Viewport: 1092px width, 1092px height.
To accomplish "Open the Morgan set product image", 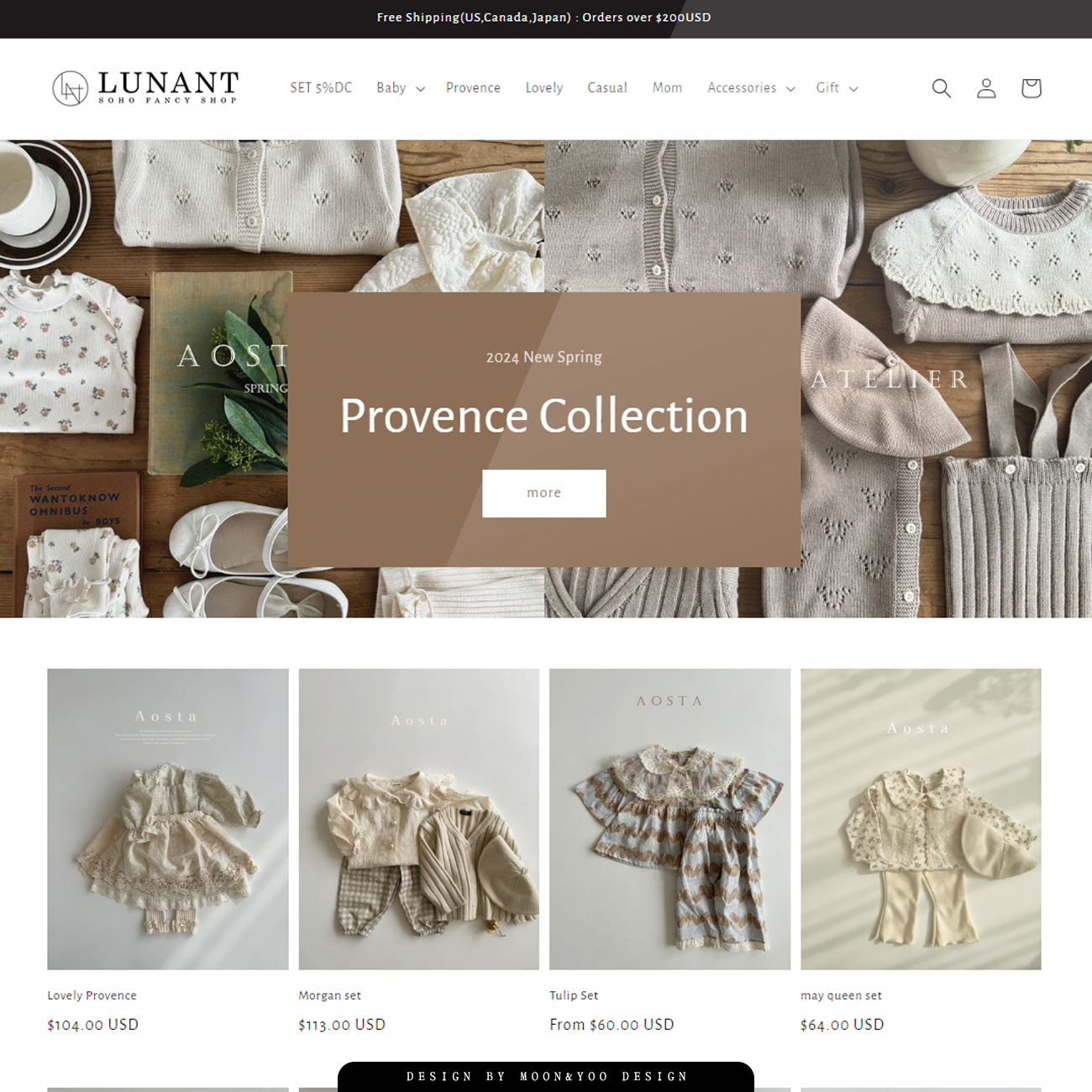I will point(418,819).
